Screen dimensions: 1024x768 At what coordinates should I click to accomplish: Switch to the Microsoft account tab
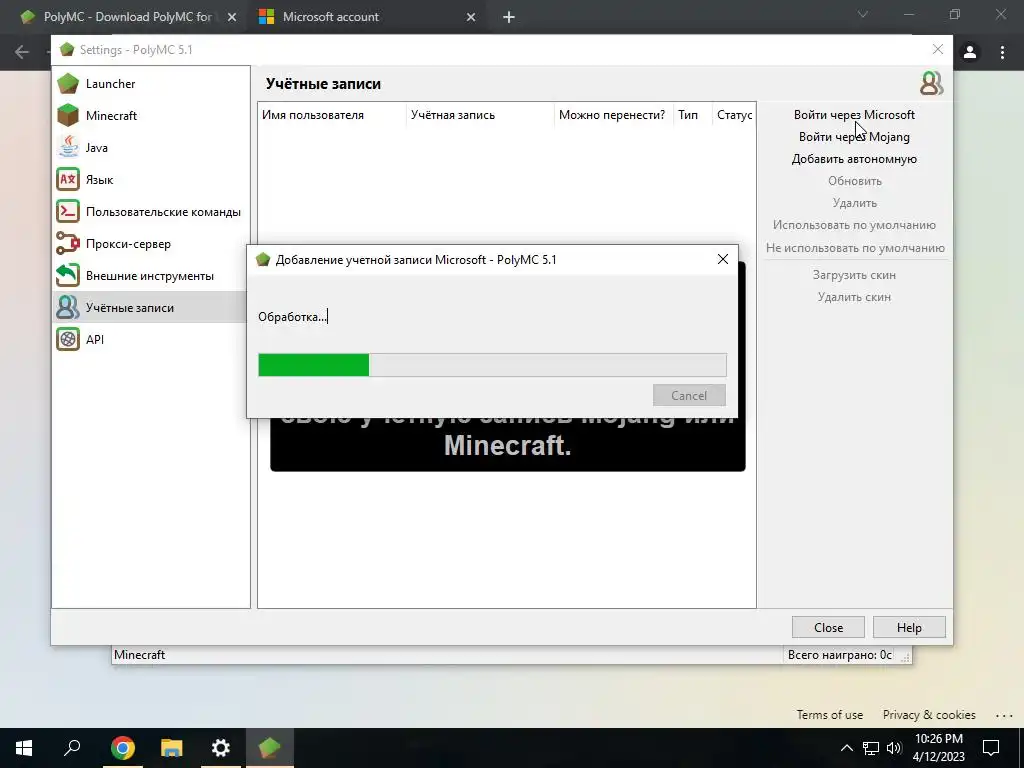368,17
